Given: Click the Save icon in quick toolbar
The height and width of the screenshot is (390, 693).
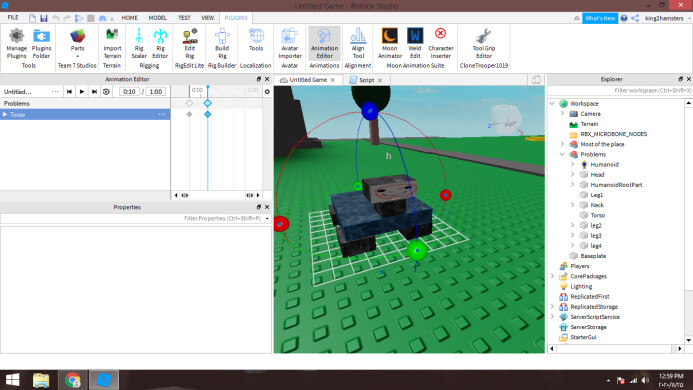Looking at the screenshot, I should (x=43, y=18).
